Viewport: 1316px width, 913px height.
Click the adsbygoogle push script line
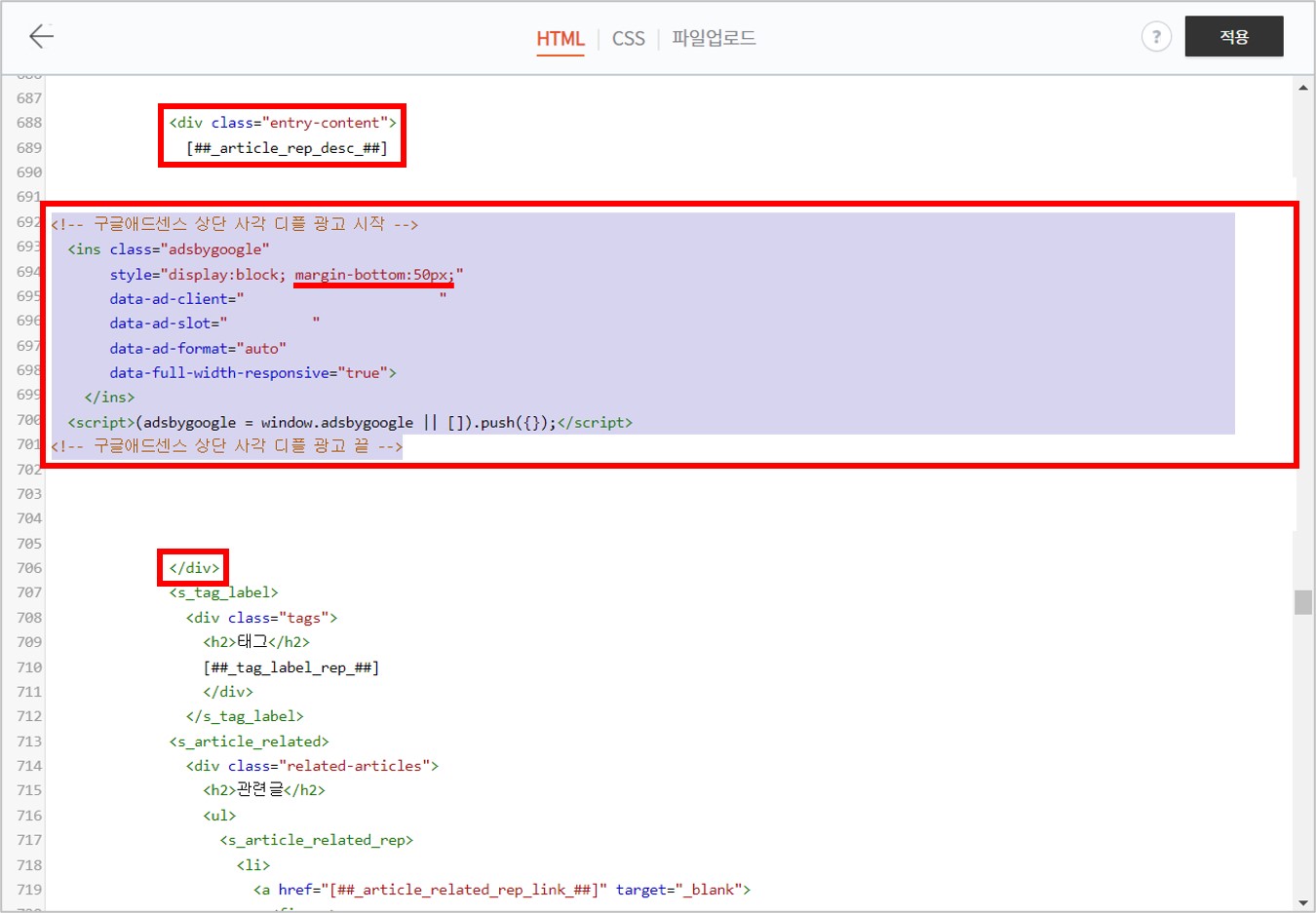350,423
